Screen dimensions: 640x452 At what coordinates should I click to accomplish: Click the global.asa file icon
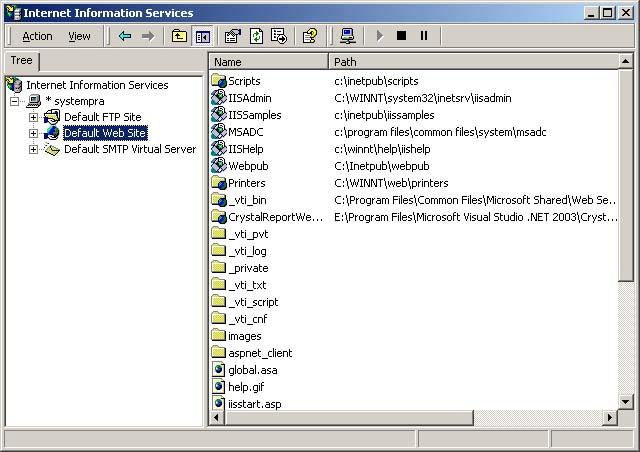[x=219, y=370]
